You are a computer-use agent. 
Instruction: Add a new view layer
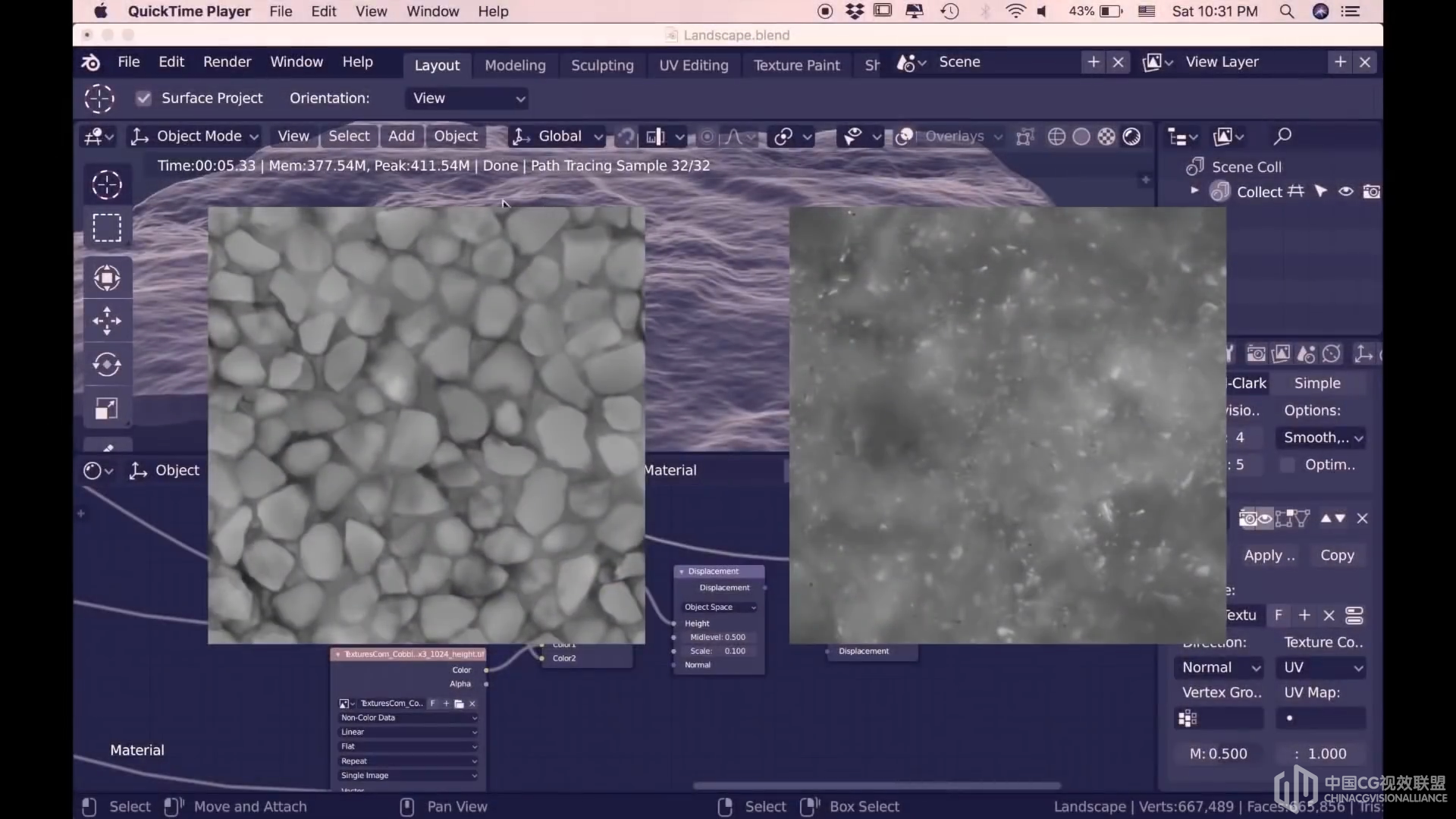[1341, 62]
